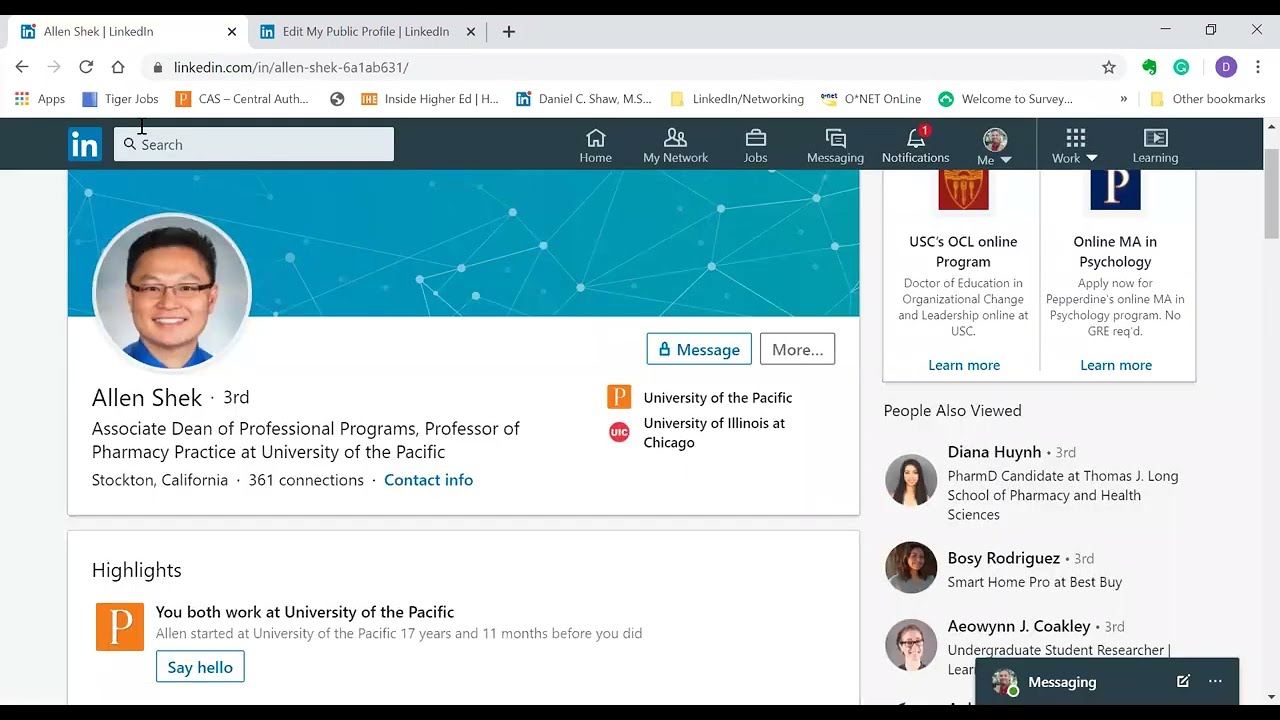Click Learn more for Online MA Psychology
The height and width of the screenshot is (720, 1280).
click(1116, 365)
